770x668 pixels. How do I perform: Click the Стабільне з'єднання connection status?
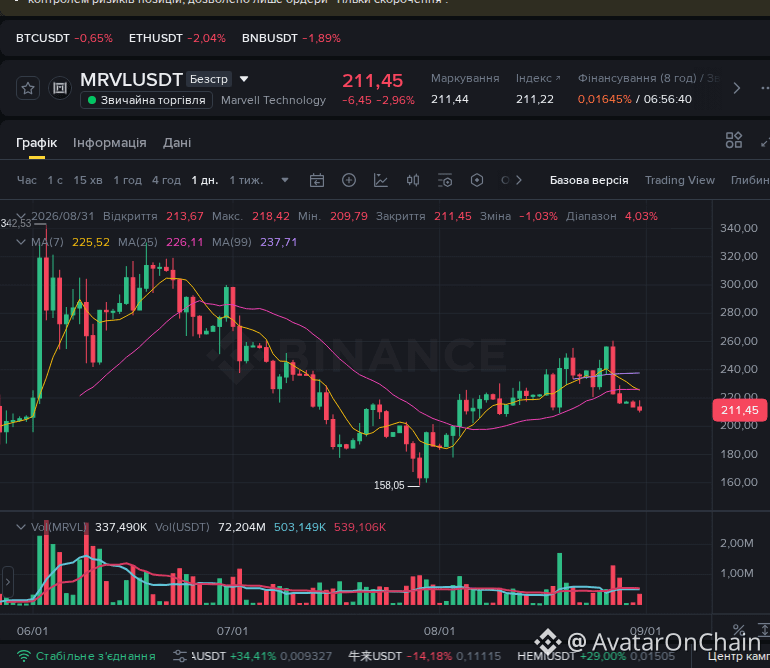(86, 656)
